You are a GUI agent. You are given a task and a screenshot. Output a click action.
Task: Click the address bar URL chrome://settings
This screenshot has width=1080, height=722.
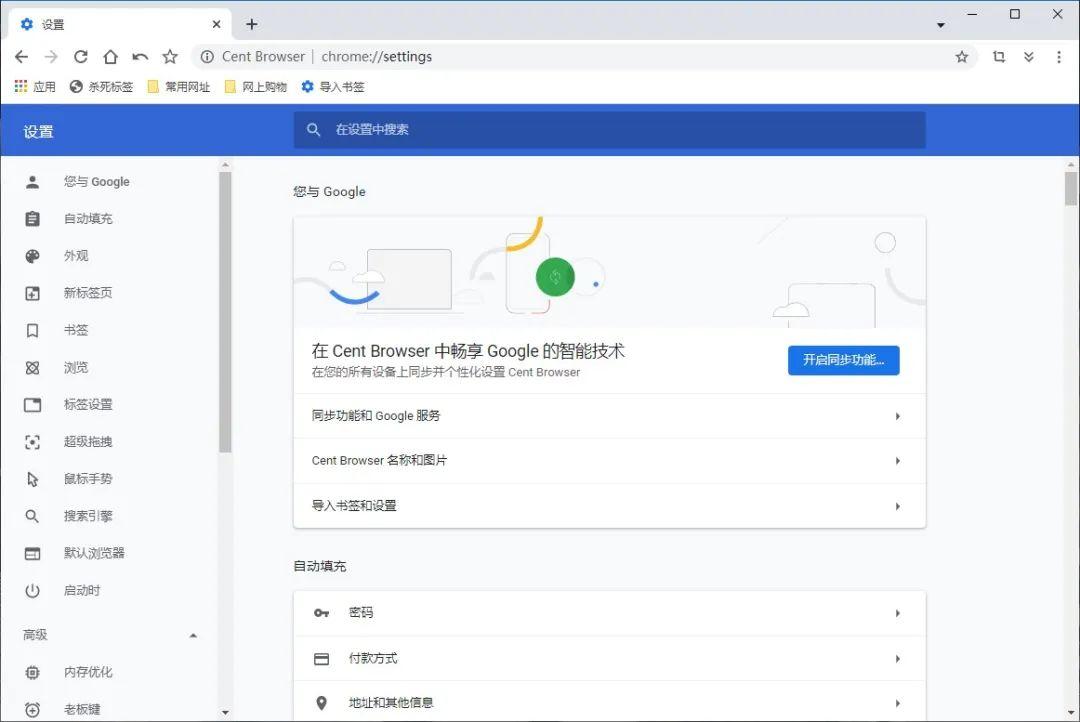pos(377,56)
